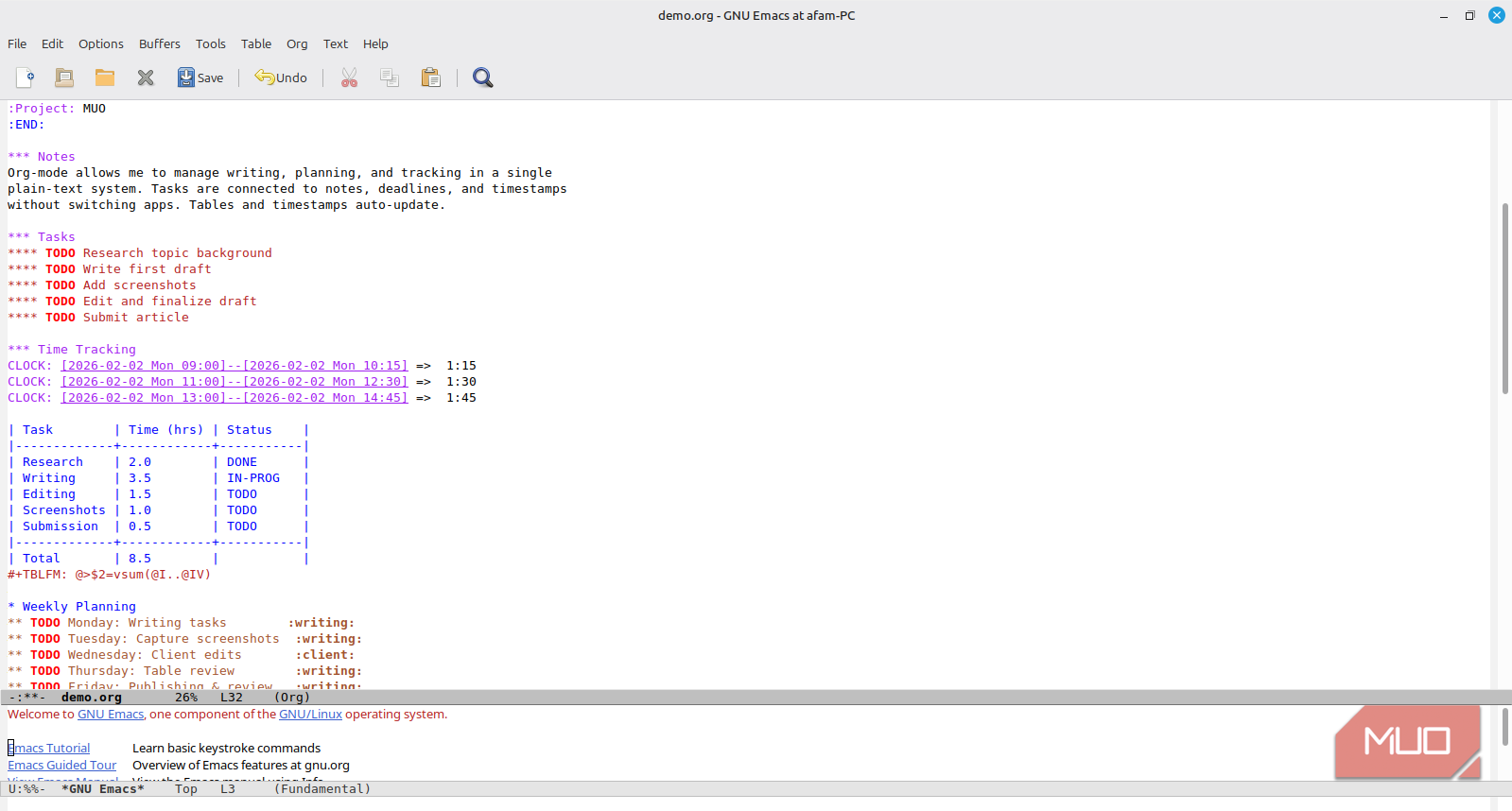Fold stars of Submit article

click(x=23, y=318)
